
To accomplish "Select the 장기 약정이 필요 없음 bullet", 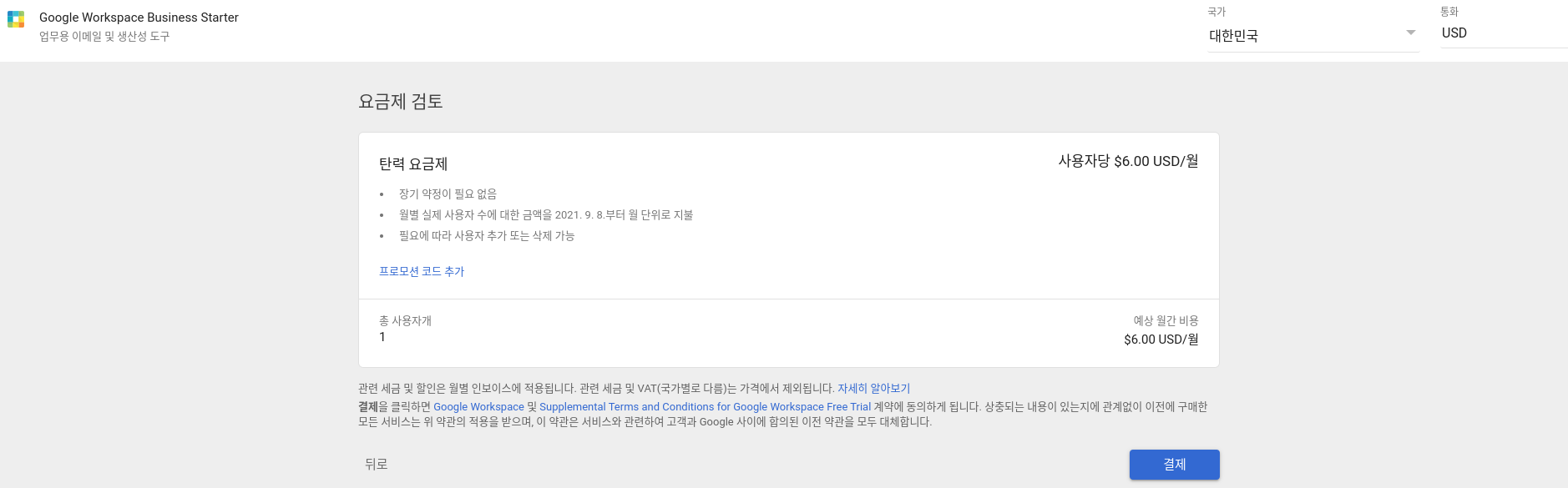I will coord(448,194).
